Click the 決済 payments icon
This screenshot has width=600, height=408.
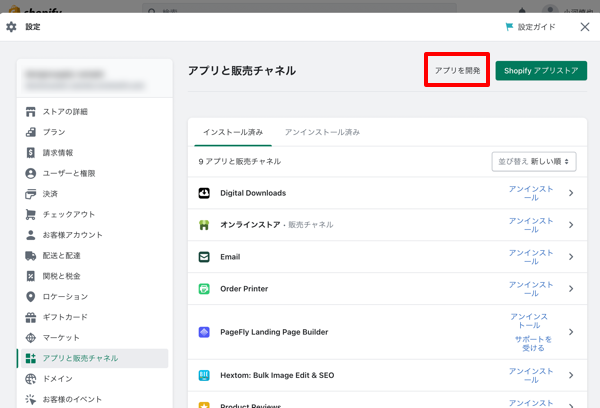coord(31,194)
